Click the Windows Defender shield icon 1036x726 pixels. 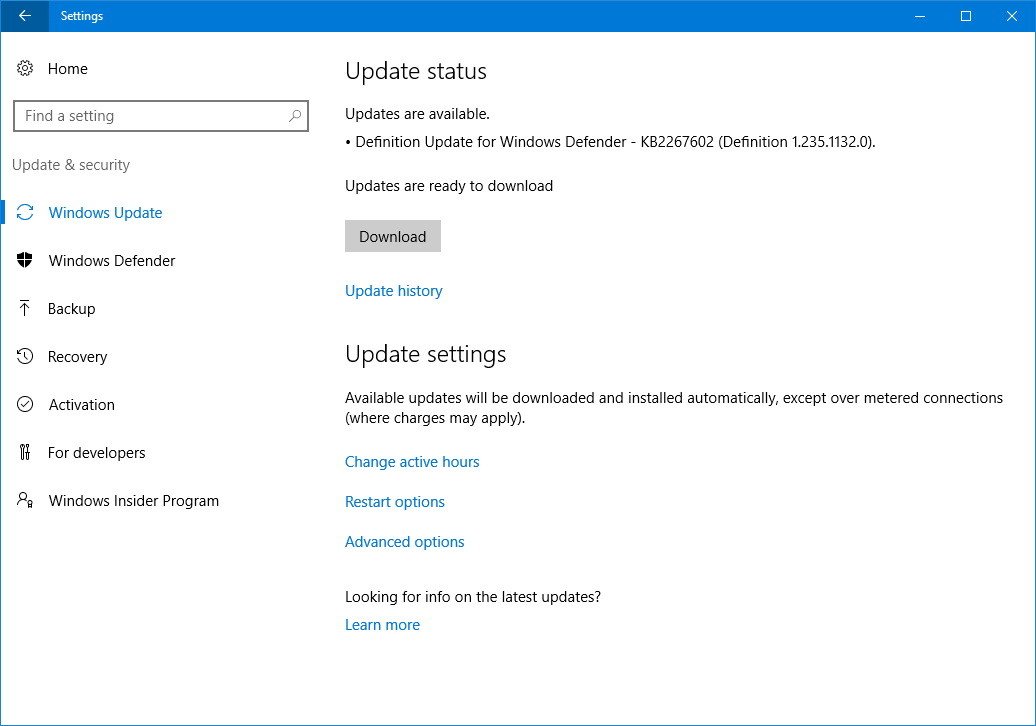click(25, 260)
